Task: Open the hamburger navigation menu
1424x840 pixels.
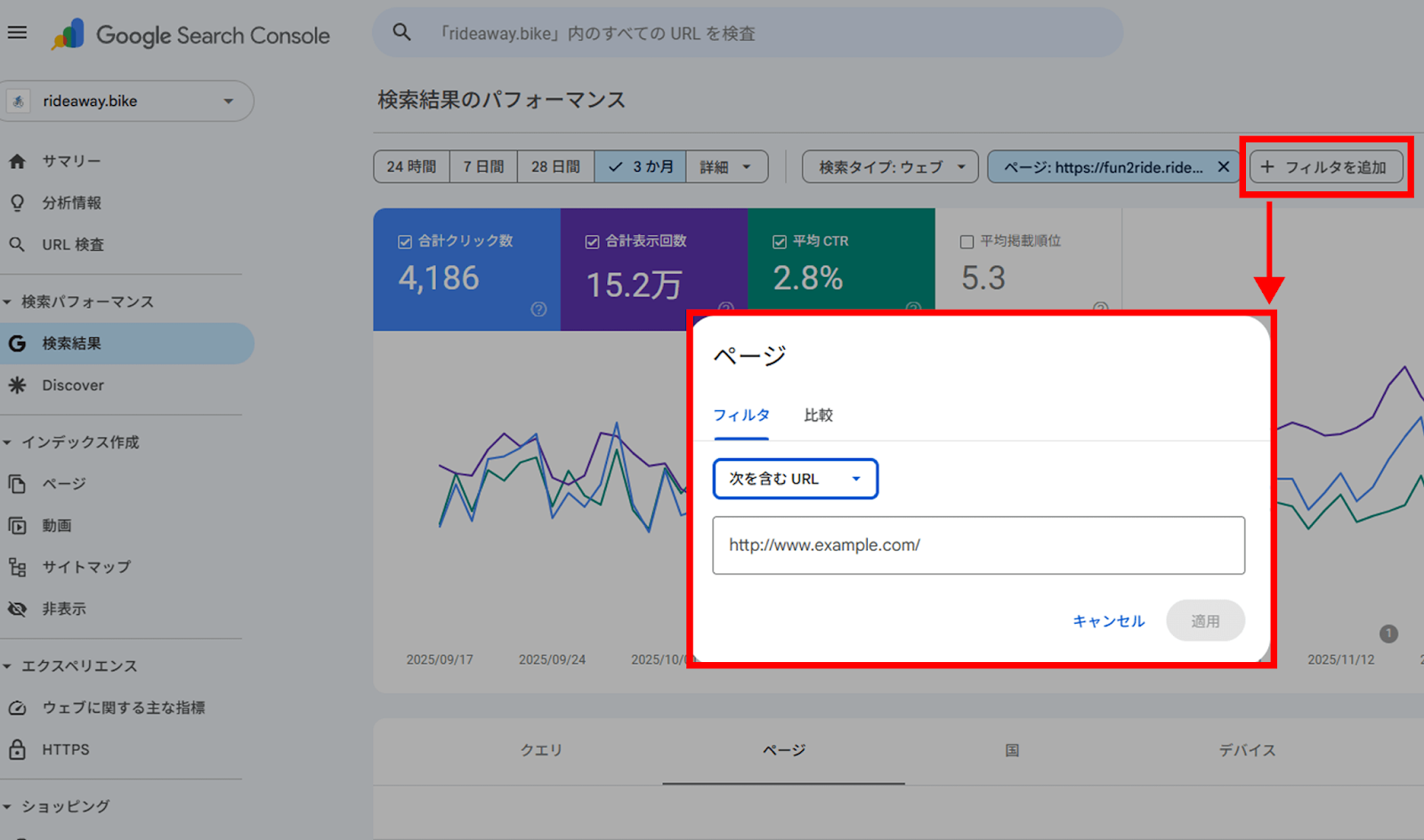Action: click(x=17, y=32)
